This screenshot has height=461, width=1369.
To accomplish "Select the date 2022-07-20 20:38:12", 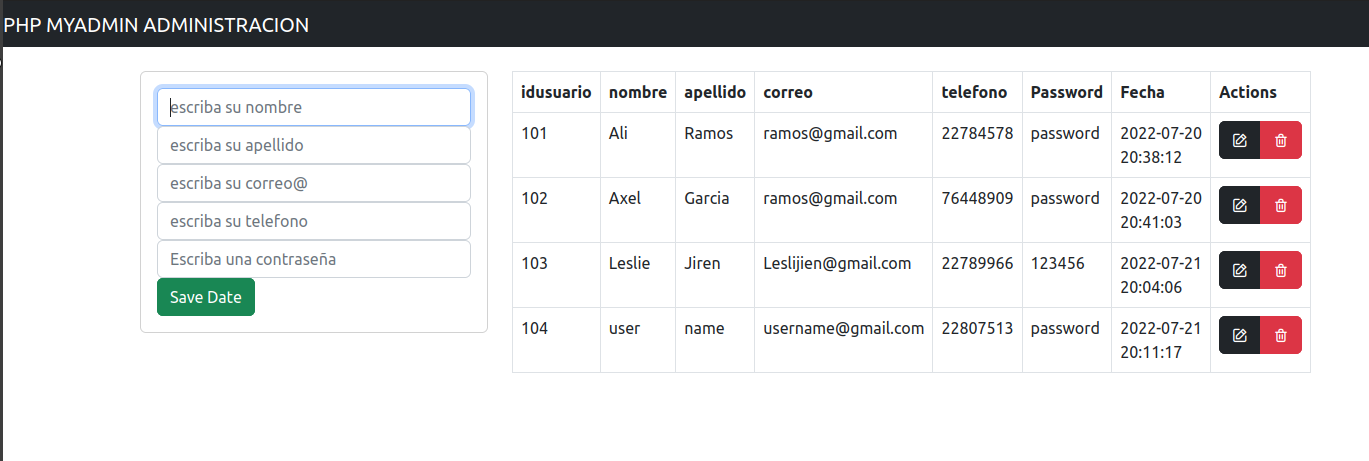I will click(1161, 145).
